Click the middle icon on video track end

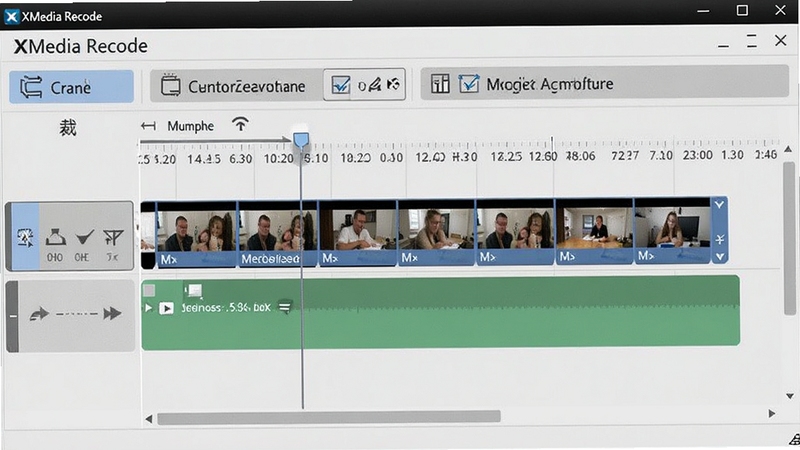719,239
